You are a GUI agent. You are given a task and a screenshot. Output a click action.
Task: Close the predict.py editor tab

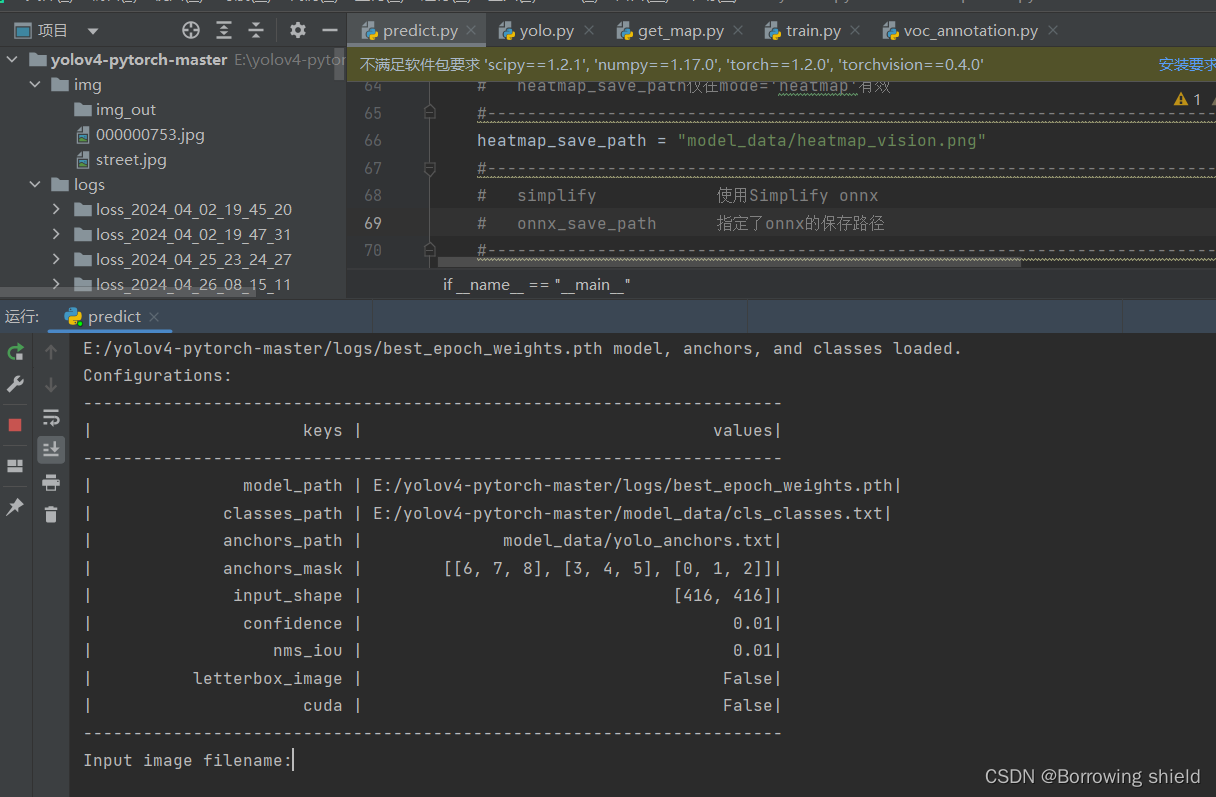click(x=472, y=31)
